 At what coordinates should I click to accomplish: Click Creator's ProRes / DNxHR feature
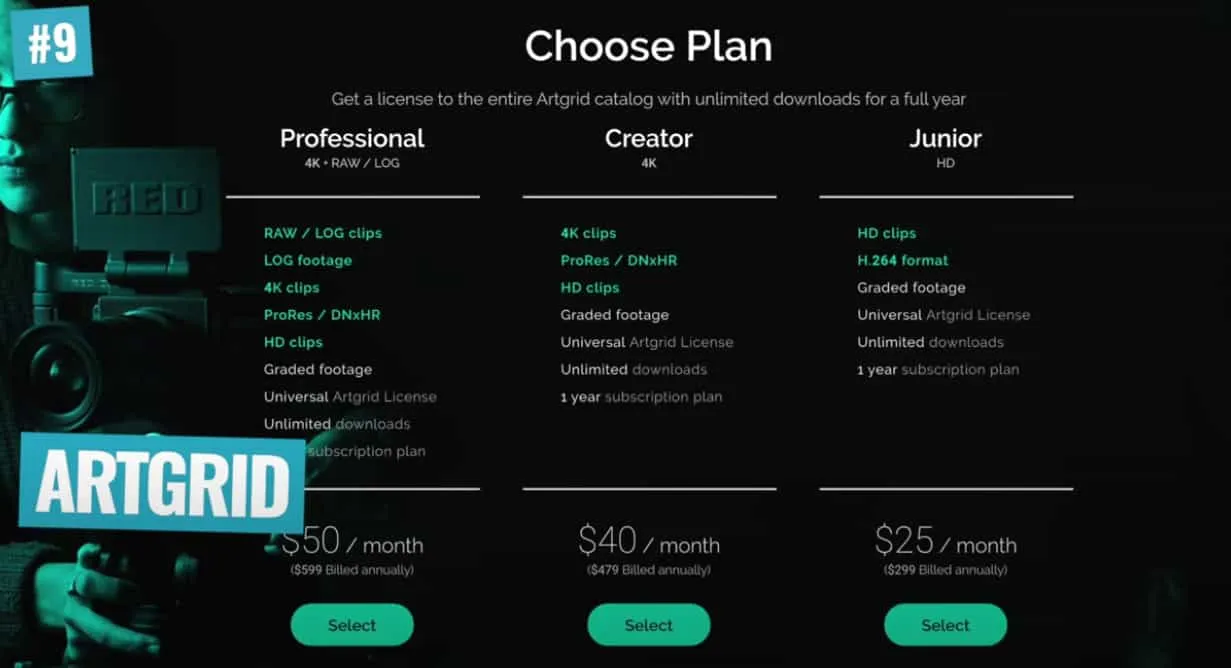click(x=619, y=260)
